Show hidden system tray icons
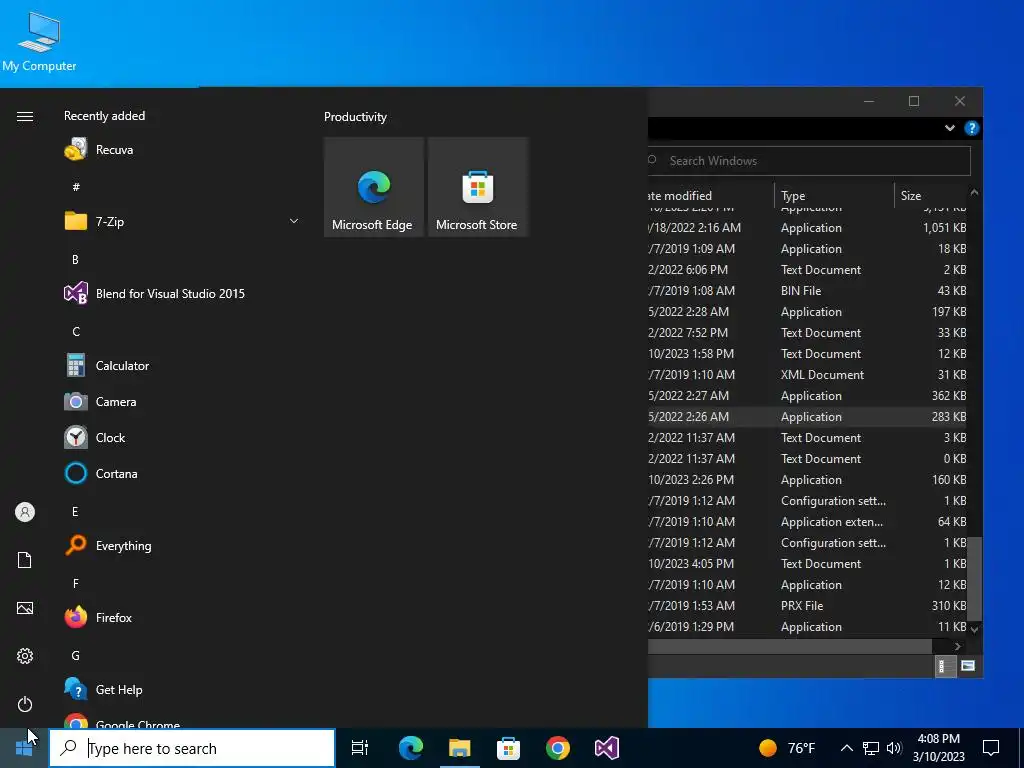The height and width of the screenshot is (768, 1024). pos(846,748)
